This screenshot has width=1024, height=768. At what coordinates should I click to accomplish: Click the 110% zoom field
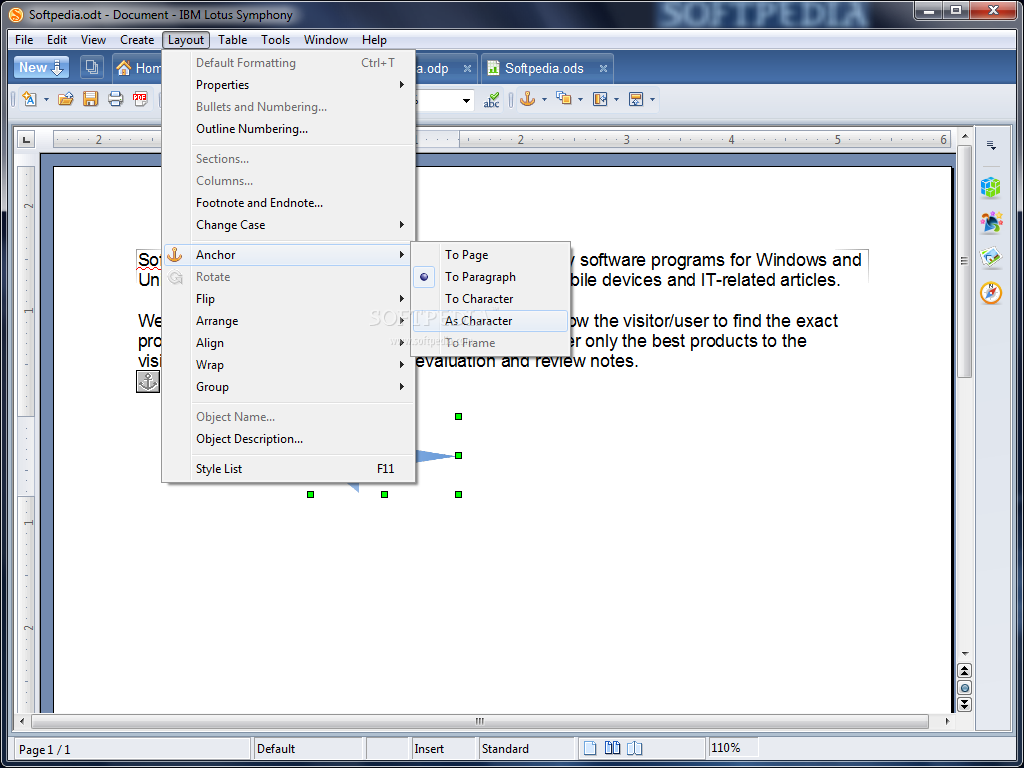(734, 748)
